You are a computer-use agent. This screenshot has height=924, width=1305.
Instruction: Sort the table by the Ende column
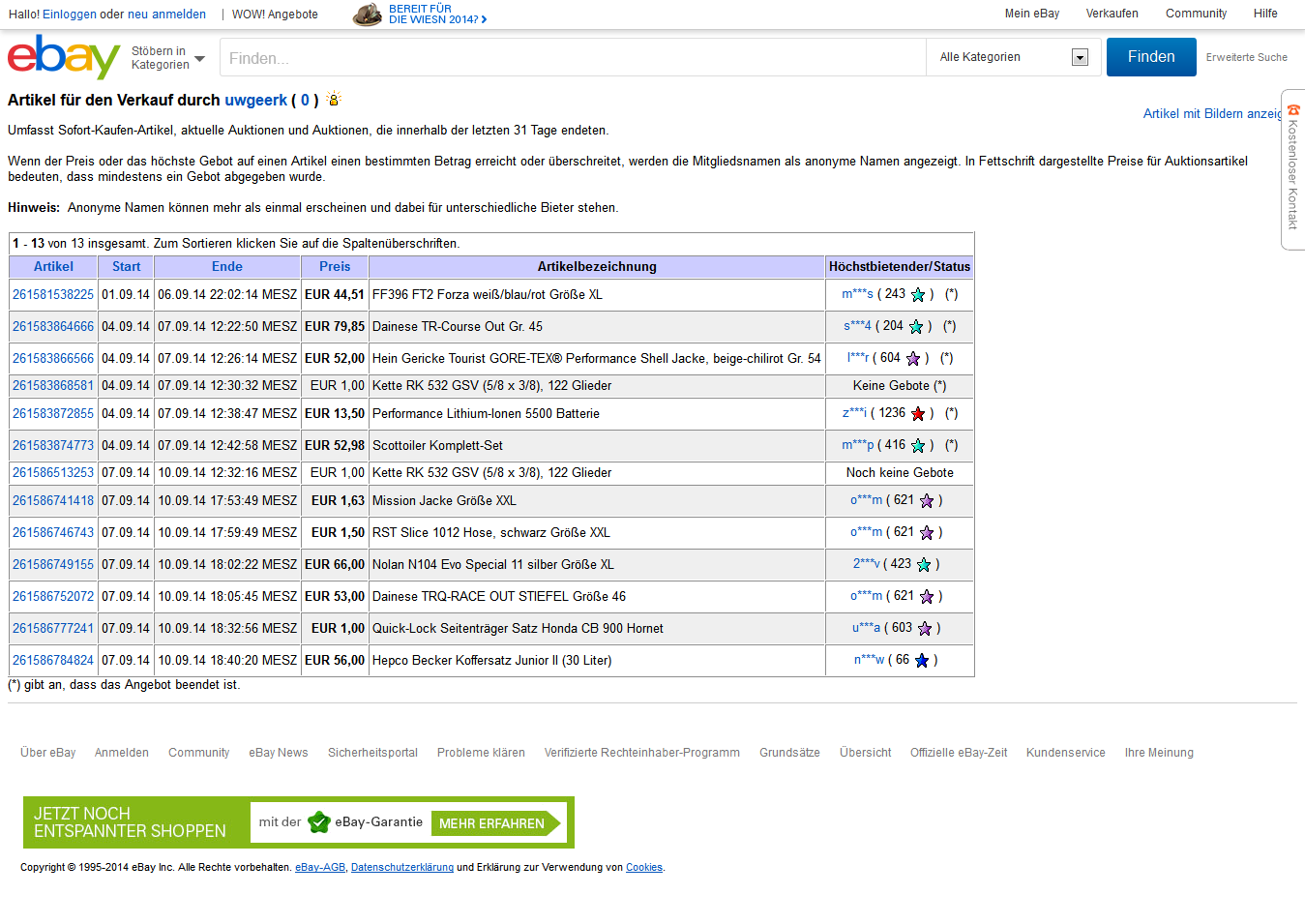coord(227,267)
